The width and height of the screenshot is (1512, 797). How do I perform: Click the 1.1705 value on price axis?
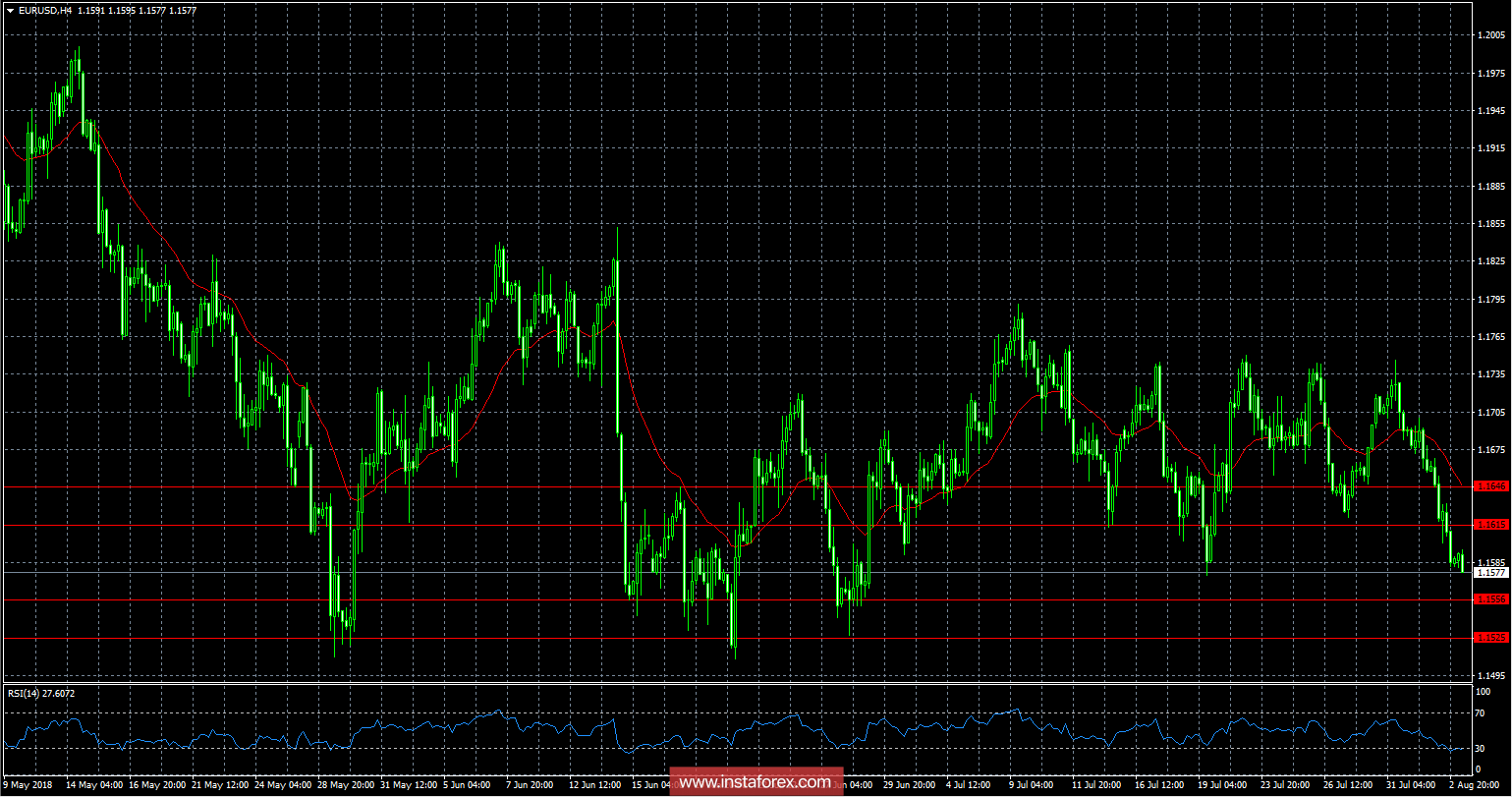pos(1492,413)
